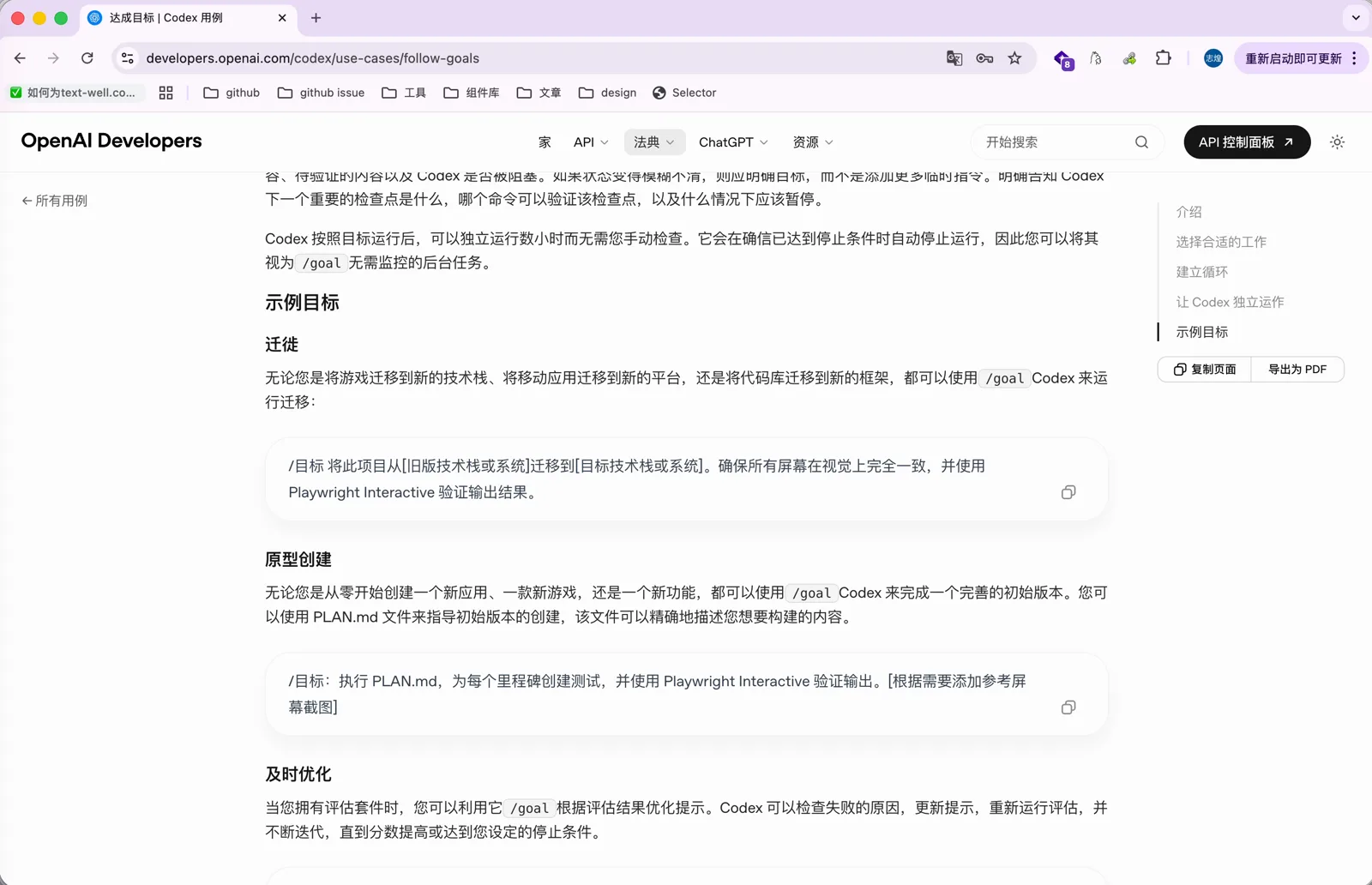The image size is (1372, 885).
Task: Jump to 建立循环 section
Action: click(1201, 272)
